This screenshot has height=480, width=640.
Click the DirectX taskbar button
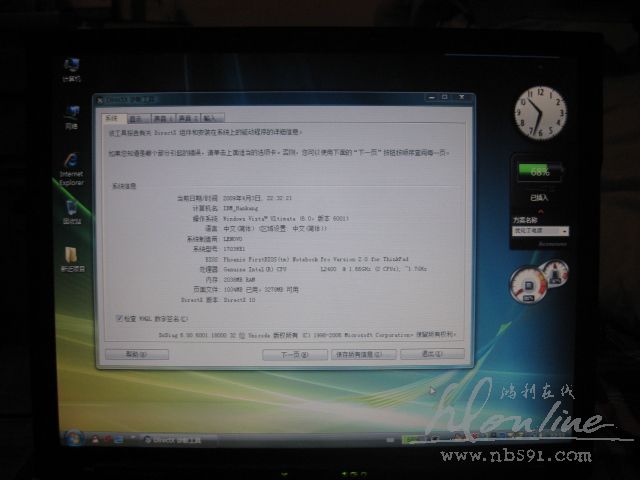pos(175,440)
